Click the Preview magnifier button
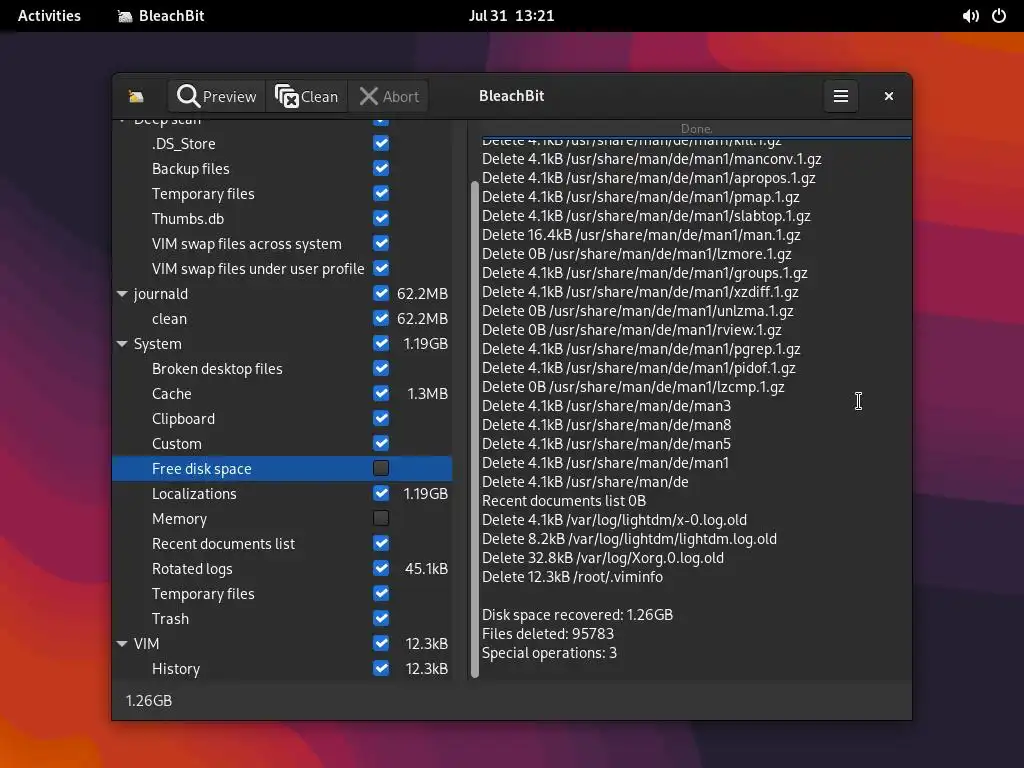 [217, 97]
